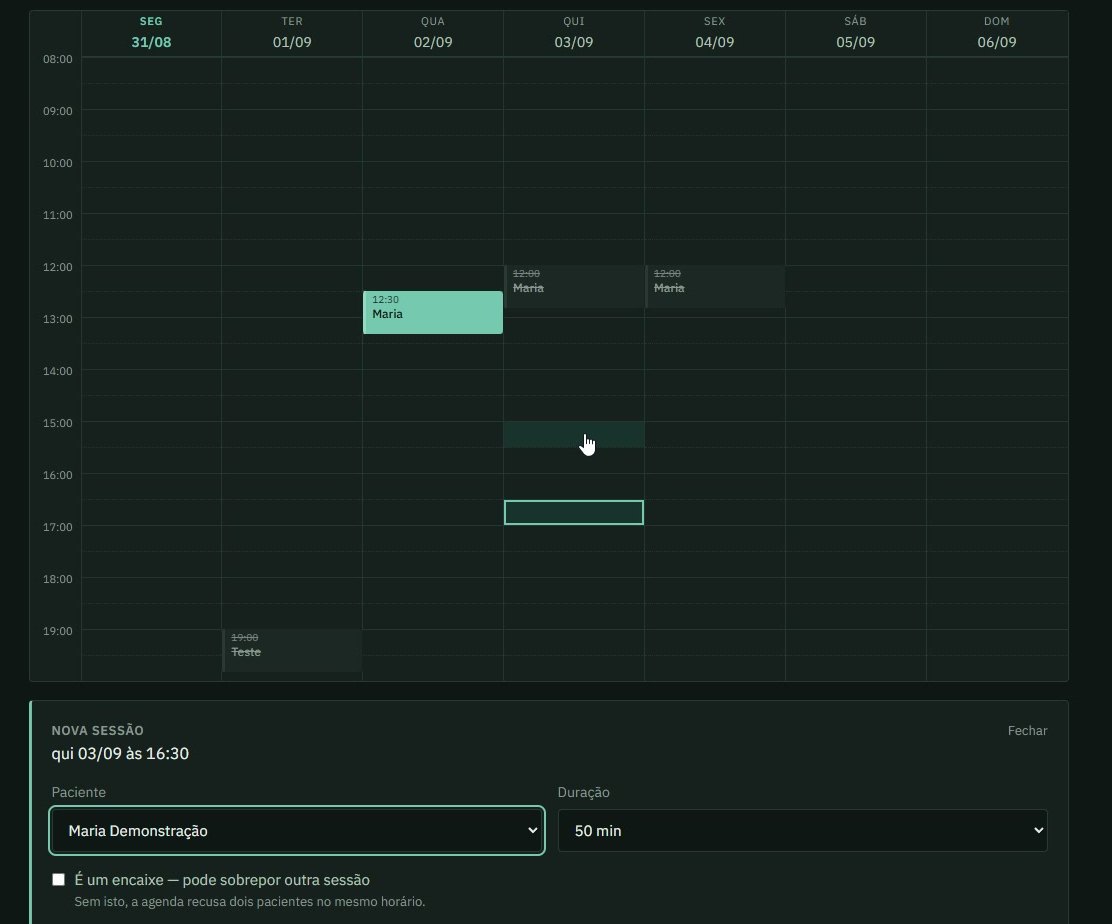The image size is (1112, 924).
Task: Select the 14:00 time label
Action: pos(57,371)
